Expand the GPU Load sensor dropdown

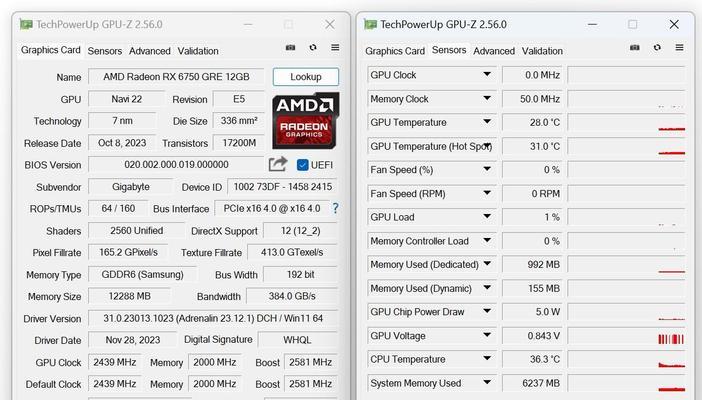coord(487,217)
